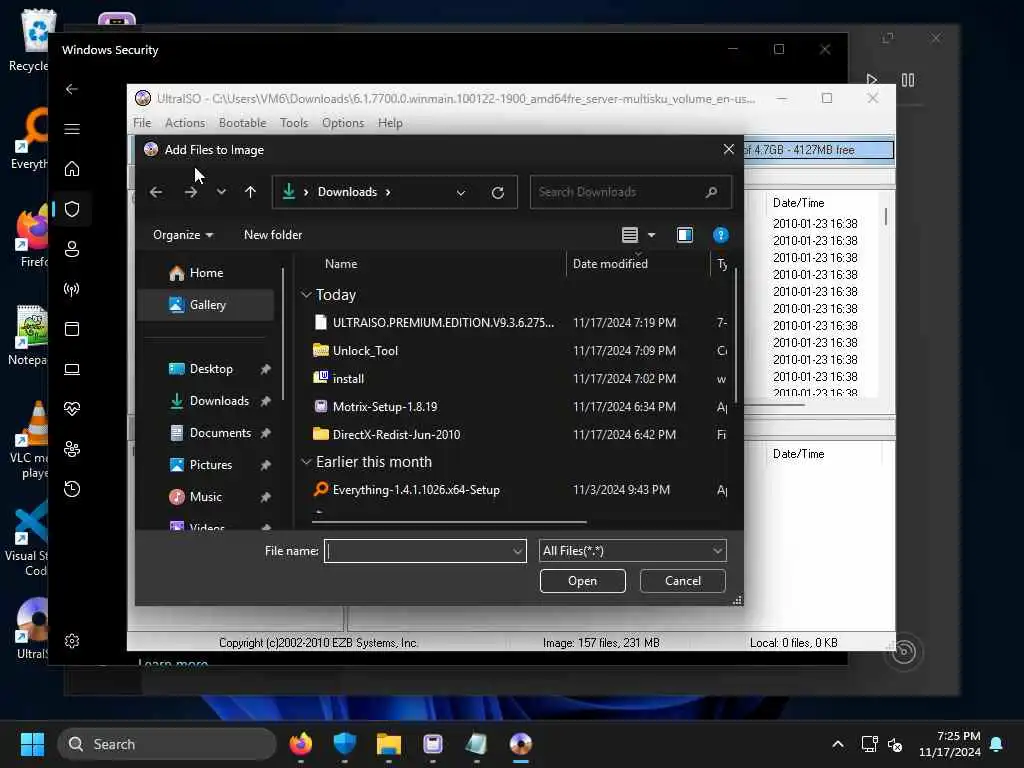Select the Unlock_Tool folder

pyautogui.click(x=365, y=351)
